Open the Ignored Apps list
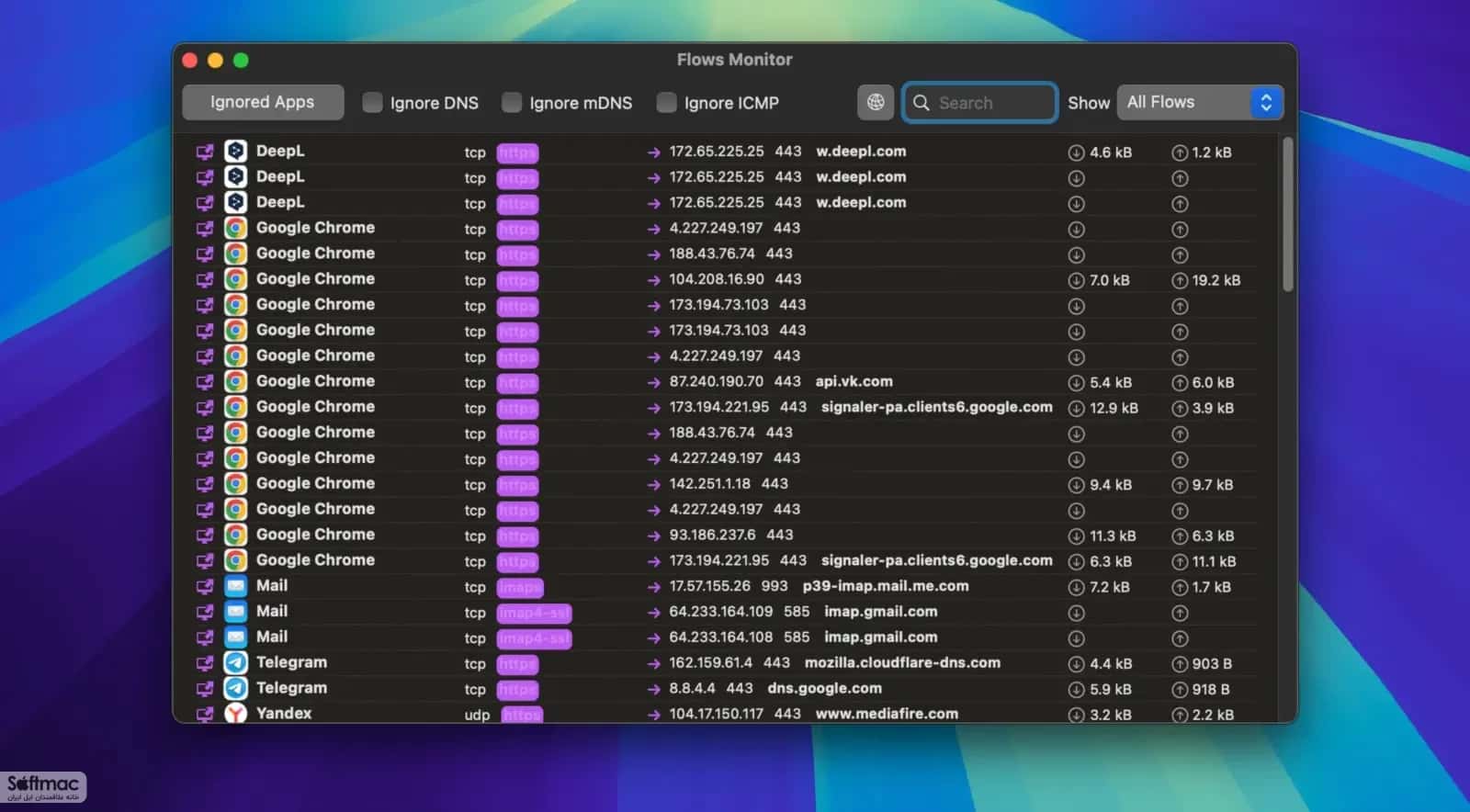The image size is (1470, 812). coord(263,102)
